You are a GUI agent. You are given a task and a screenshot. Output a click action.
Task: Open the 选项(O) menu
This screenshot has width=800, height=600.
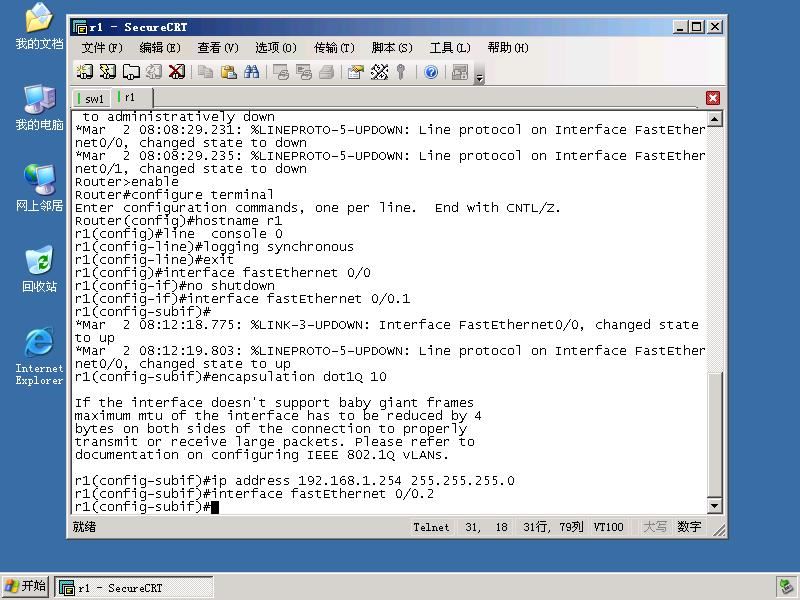pos(276,48)
